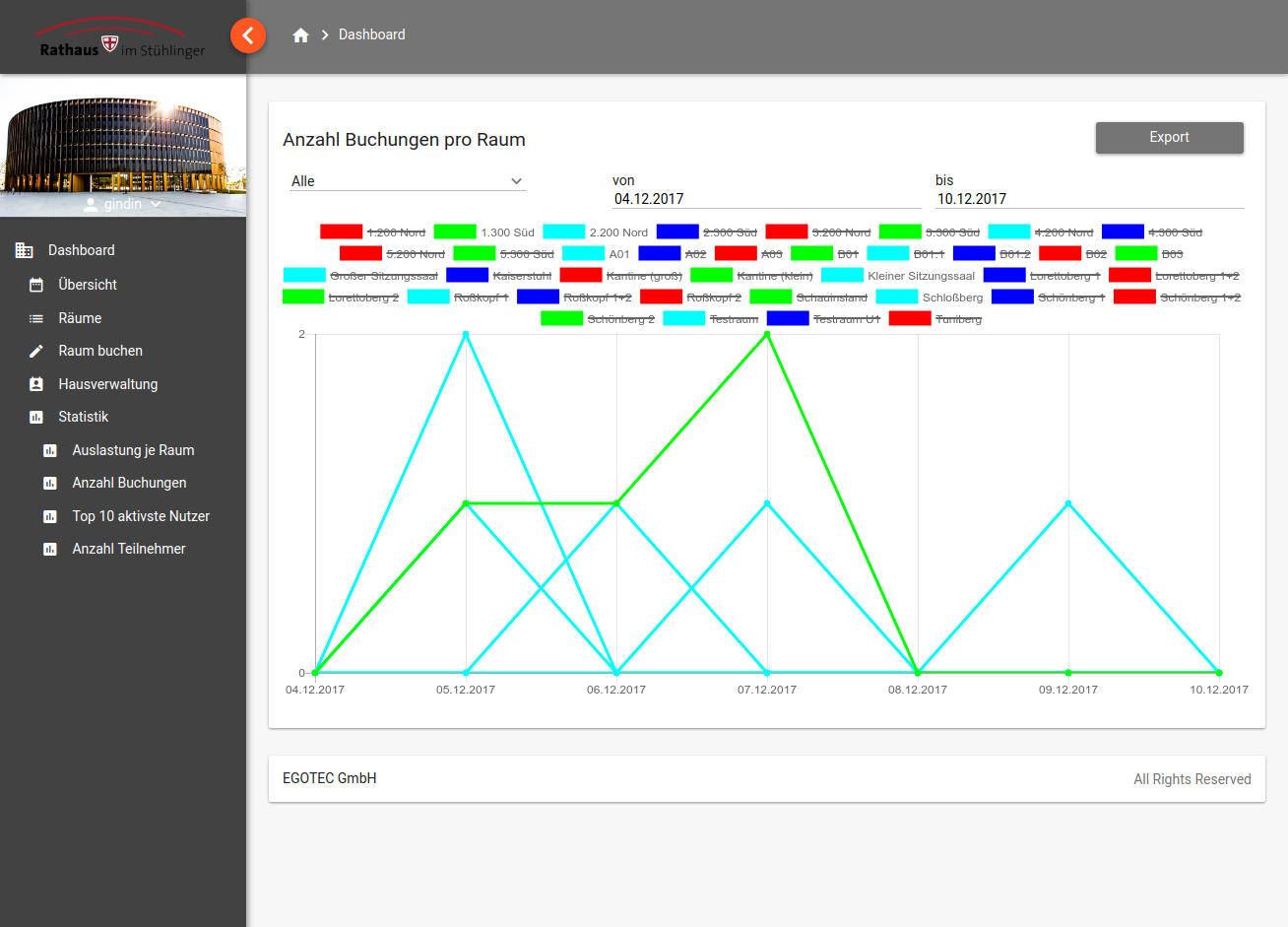
Task: Click the building photo thumbnail in sidebar
Action: point(123,146)
